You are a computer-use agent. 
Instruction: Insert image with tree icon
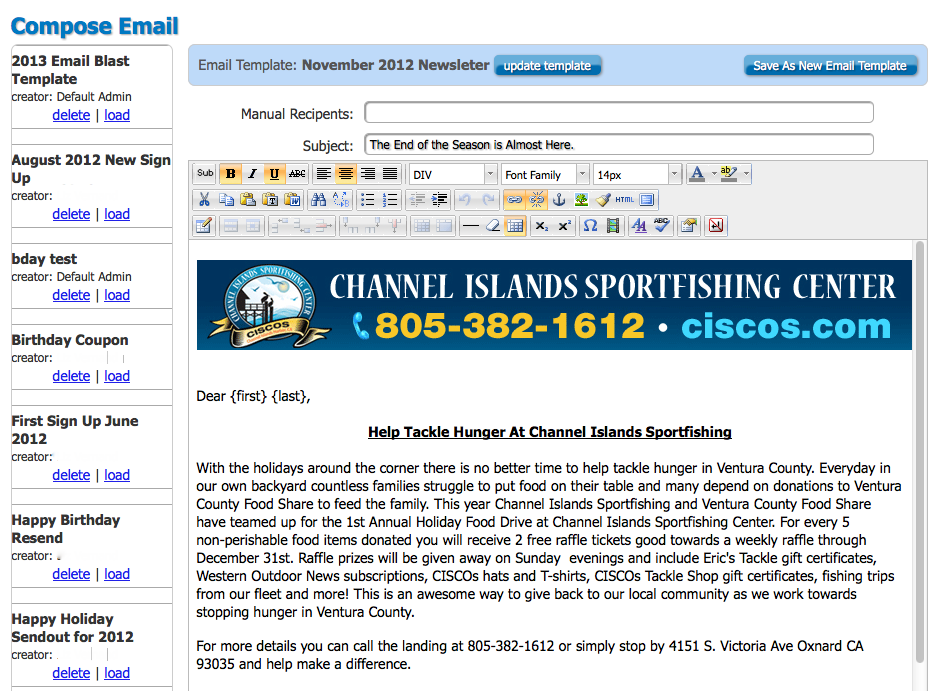pos(581,200)
